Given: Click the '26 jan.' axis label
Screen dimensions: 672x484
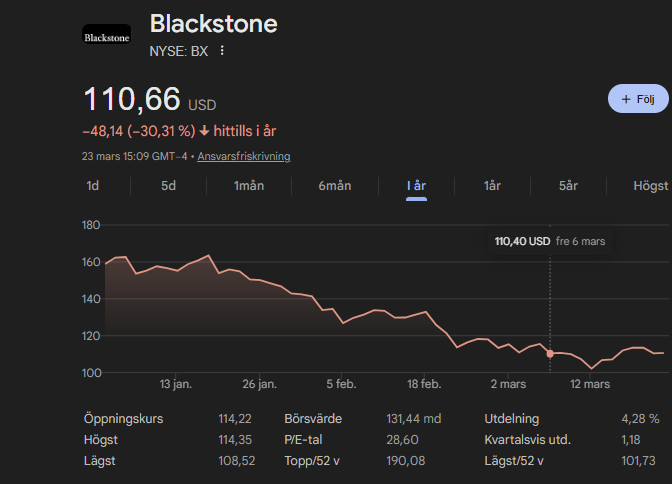Looking at the screenshot, I should 260,384.
